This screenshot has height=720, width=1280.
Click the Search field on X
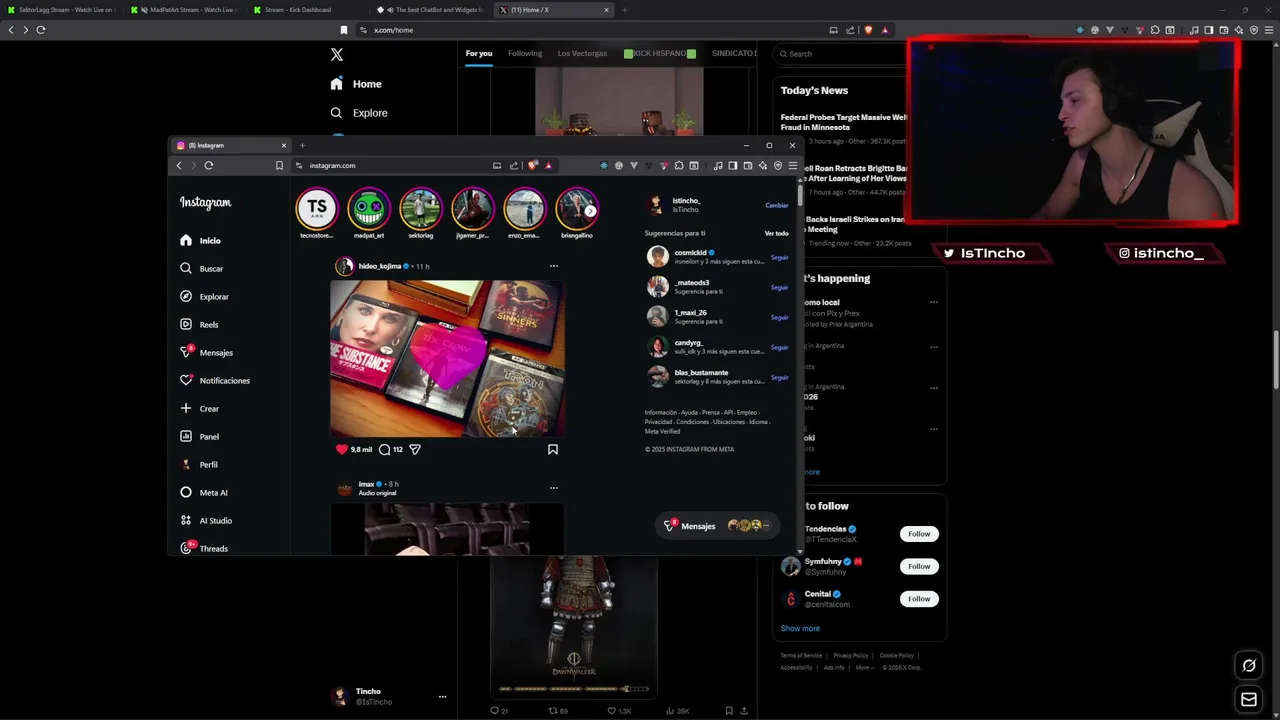[842, 54]
